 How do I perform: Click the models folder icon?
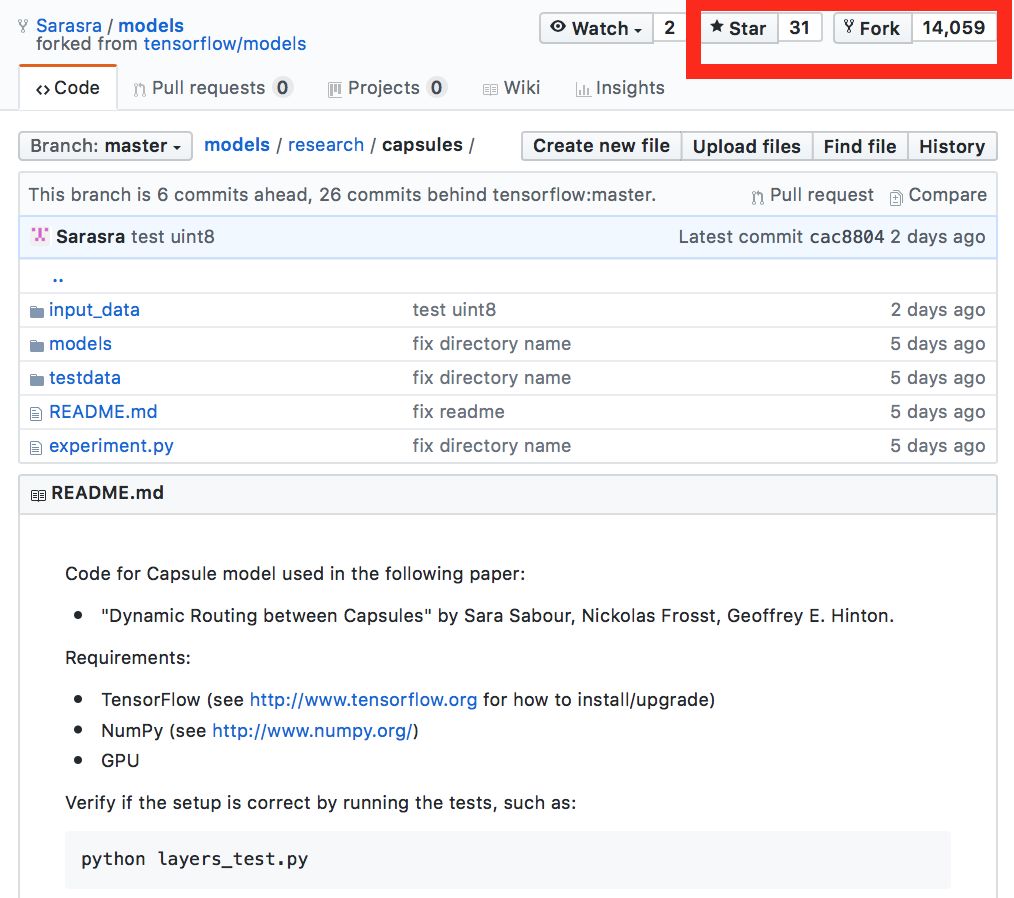(x=37, y=345)
